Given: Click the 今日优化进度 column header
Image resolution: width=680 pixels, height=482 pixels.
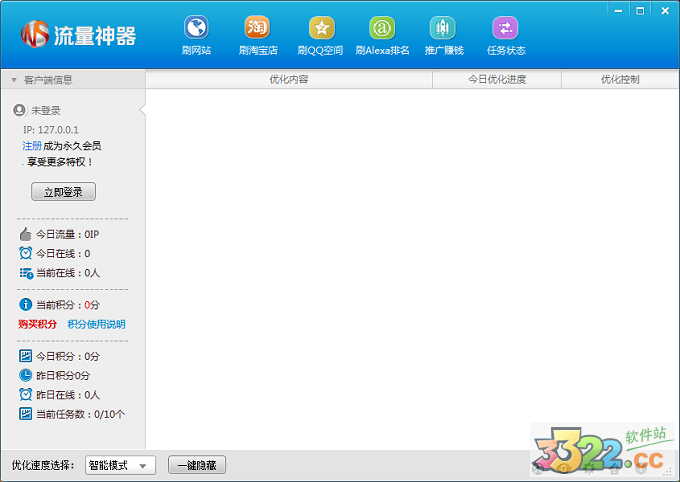Looking at the screenshot, I should [x=497, y=79].
